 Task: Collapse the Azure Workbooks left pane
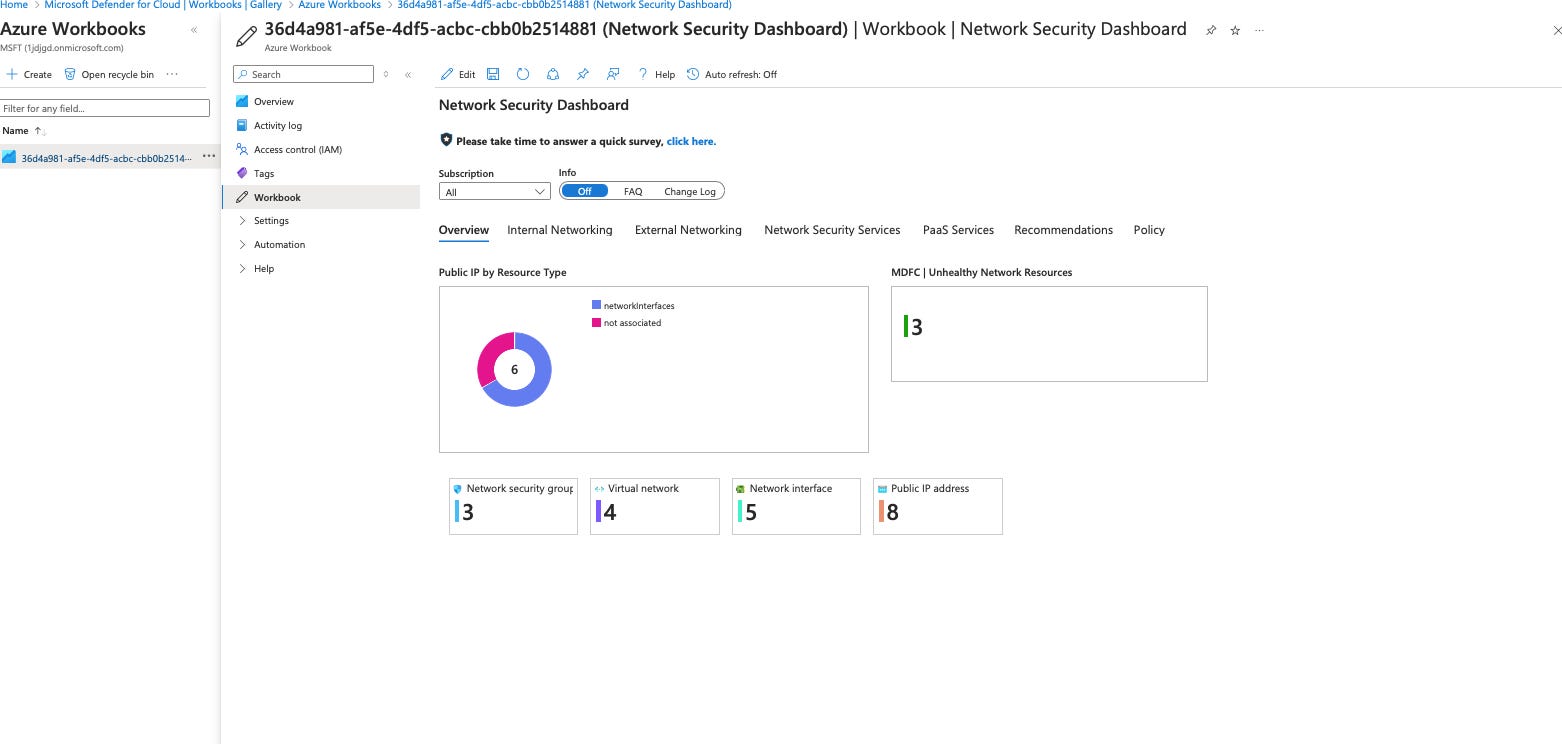point(194,30)
